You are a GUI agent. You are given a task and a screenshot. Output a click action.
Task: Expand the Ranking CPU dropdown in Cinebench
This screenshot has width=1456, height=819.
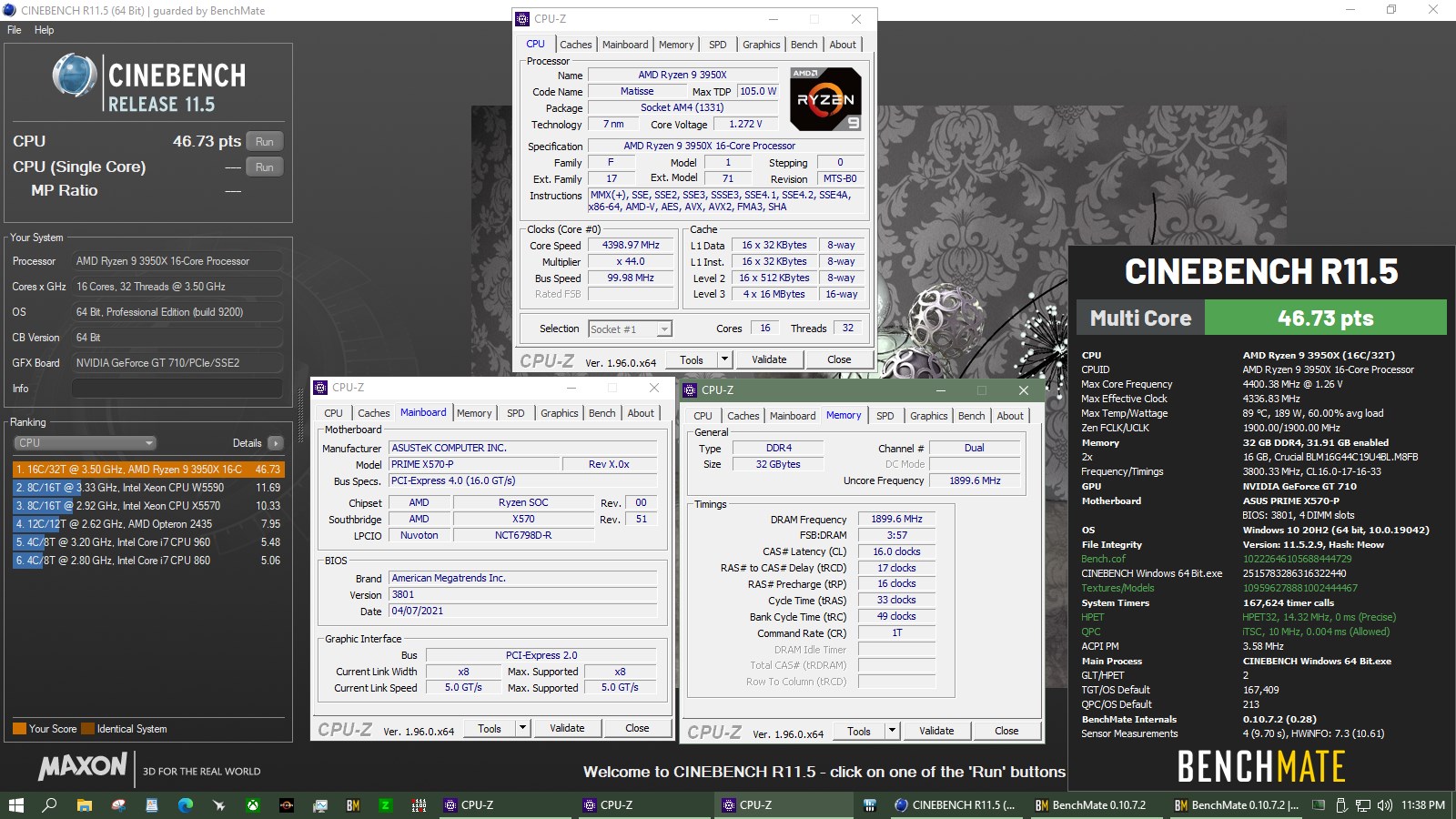86,443
